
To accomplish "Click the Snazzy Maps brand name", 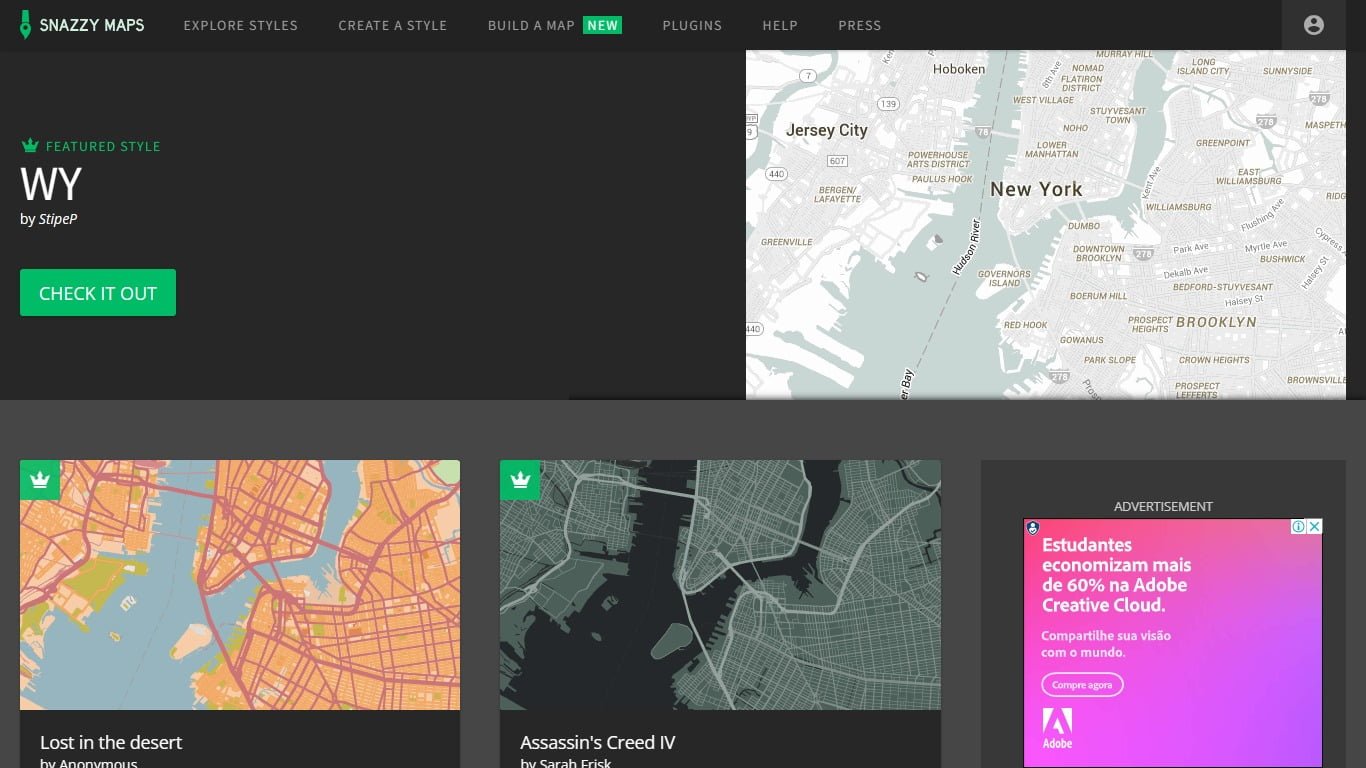I will click(x=92, y=25).
